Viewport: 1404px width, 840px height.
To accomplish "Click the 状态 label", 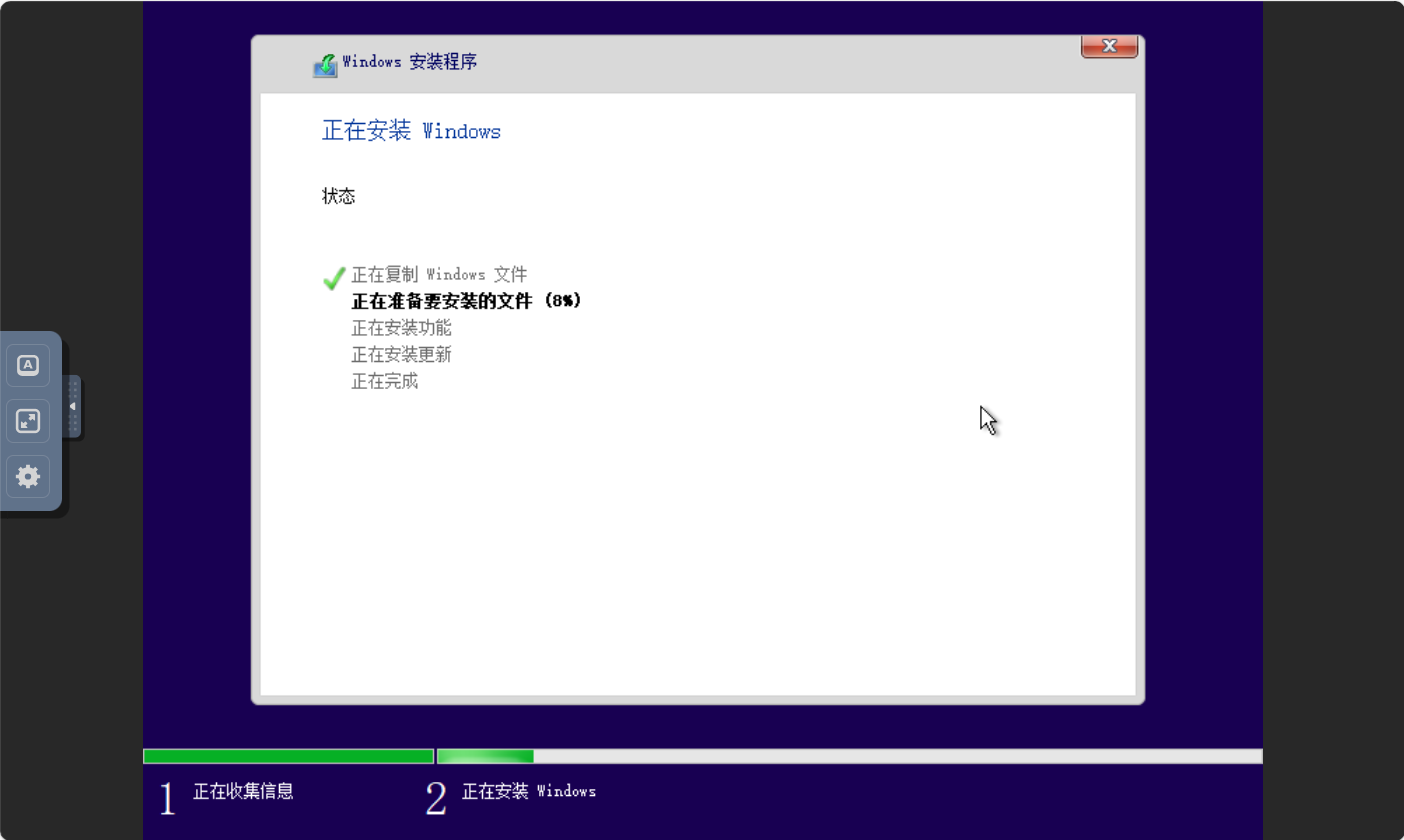I will [338, 196].
